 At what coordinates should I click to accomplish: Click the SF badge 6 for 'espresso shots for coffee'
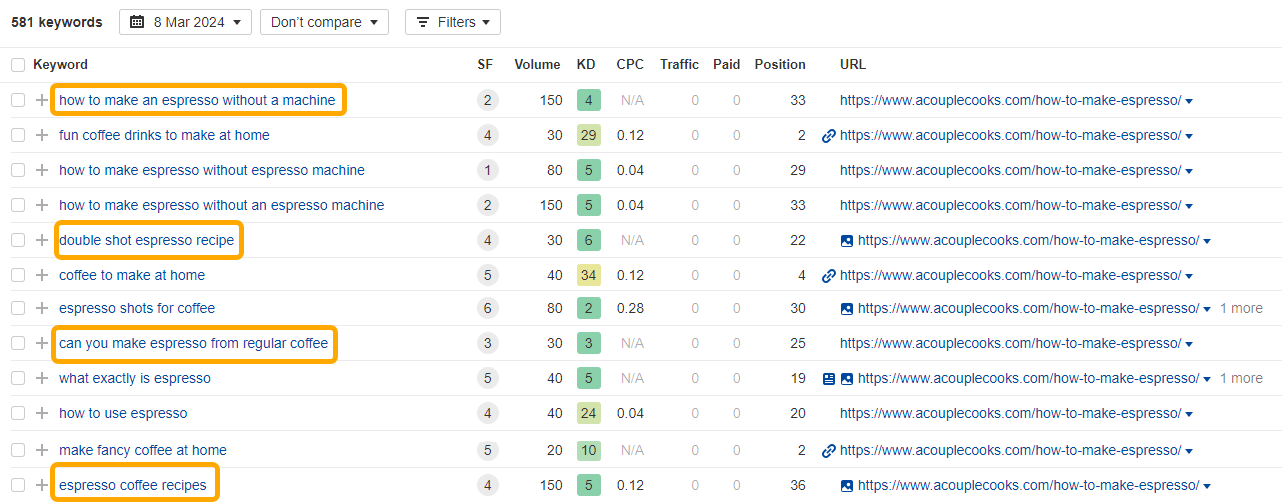point(487,308)
